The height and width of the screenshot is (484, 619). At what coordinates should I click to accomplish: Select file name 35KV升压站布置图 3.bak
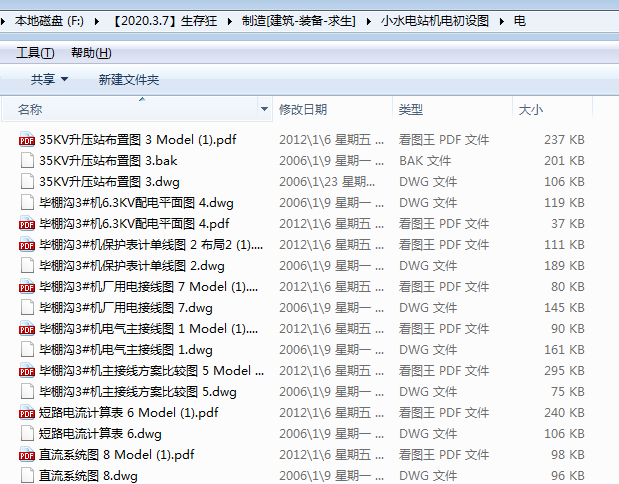108,161
